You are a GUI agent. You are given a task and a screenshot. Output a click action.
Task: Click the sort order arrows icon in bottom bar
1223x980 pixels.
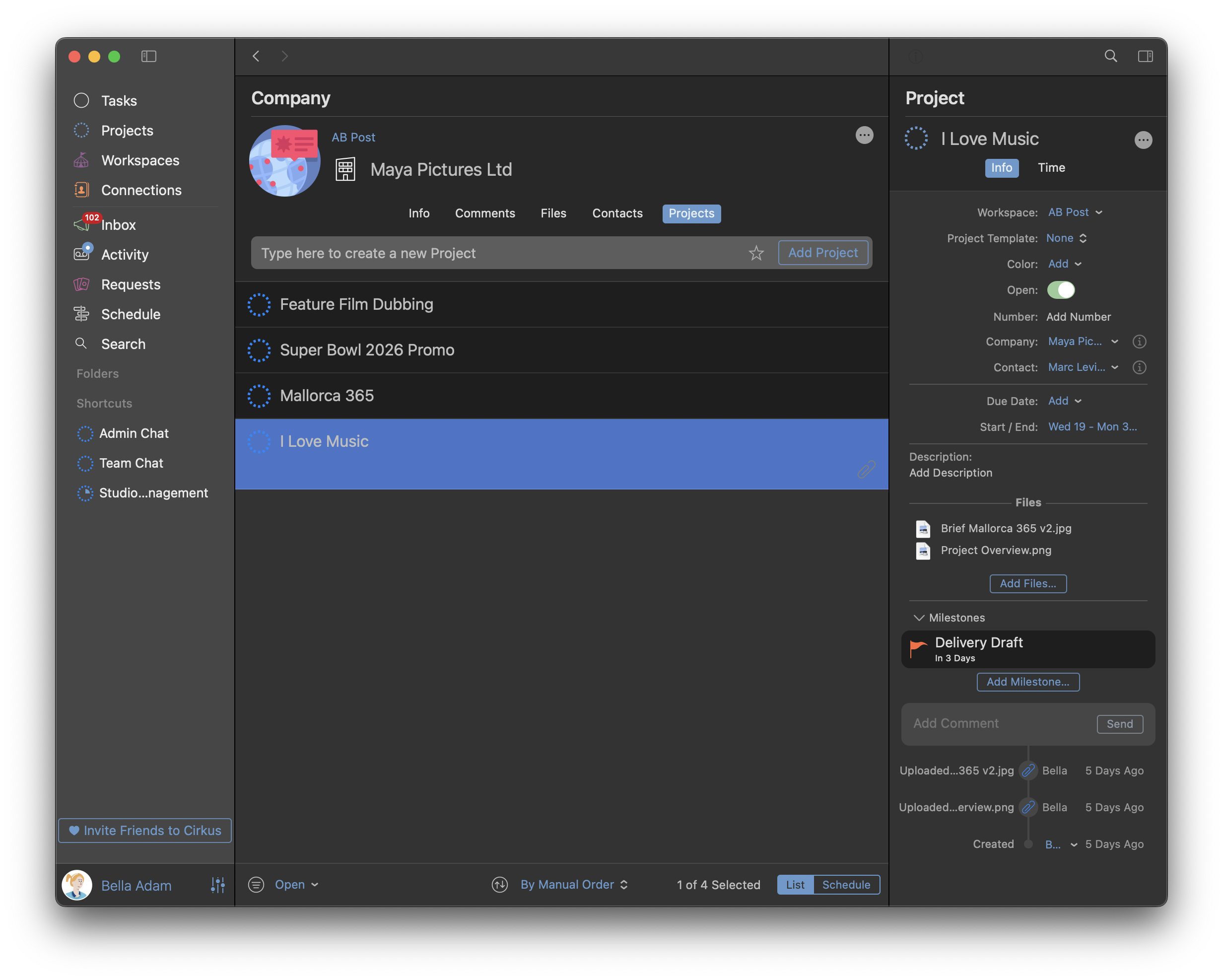(499, 885)
